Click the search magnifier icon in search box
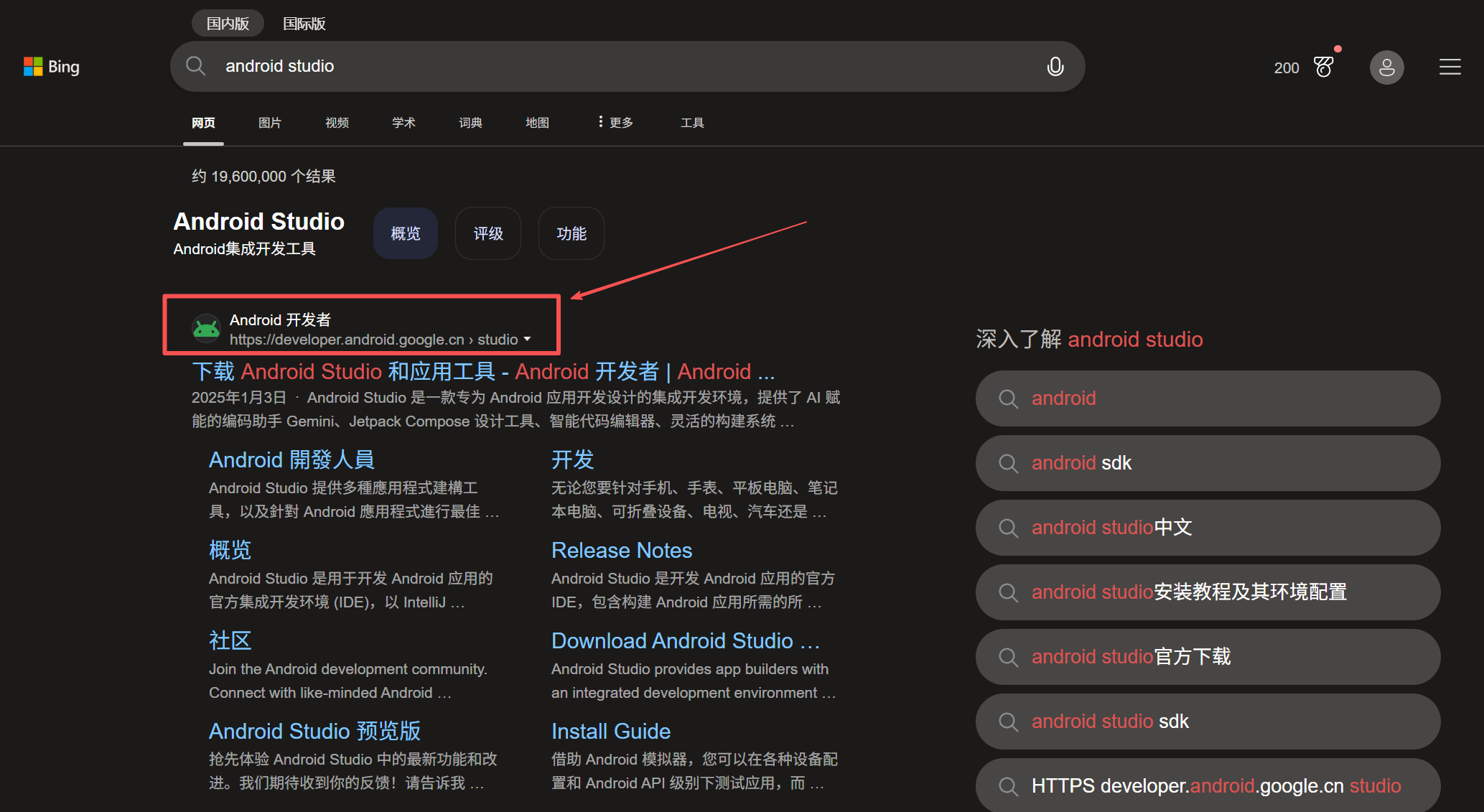 (x=195, y=66)
